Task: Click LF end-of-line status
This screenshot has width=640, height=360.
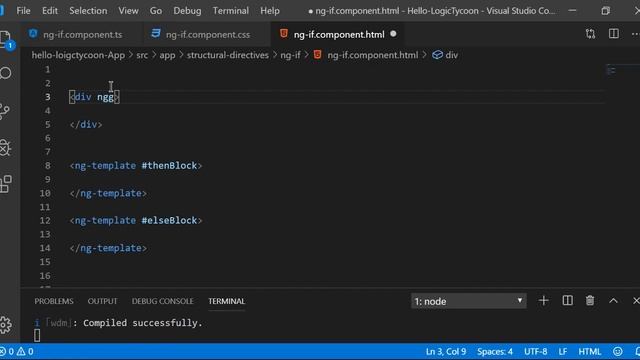Action: click(x=562, y=351)
